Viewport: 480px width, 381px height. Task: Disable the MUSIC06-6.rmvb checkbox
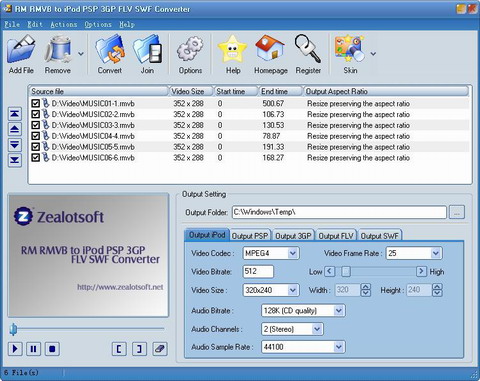[35, 158]
